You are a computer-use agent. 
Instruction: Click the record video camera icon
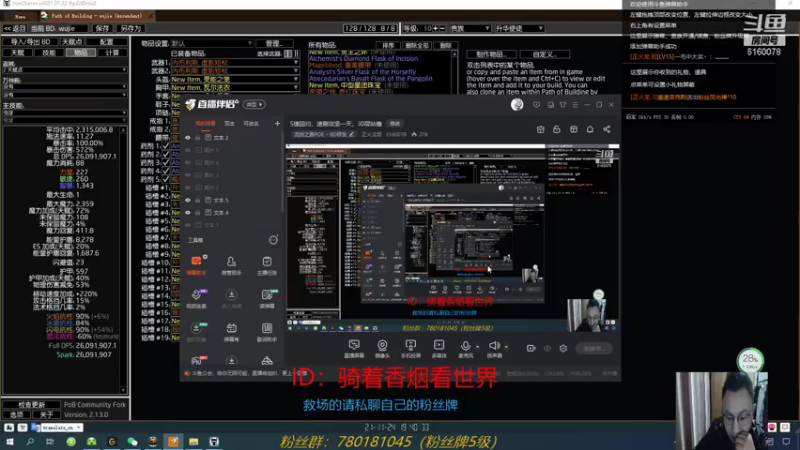(x=531, y=348)
